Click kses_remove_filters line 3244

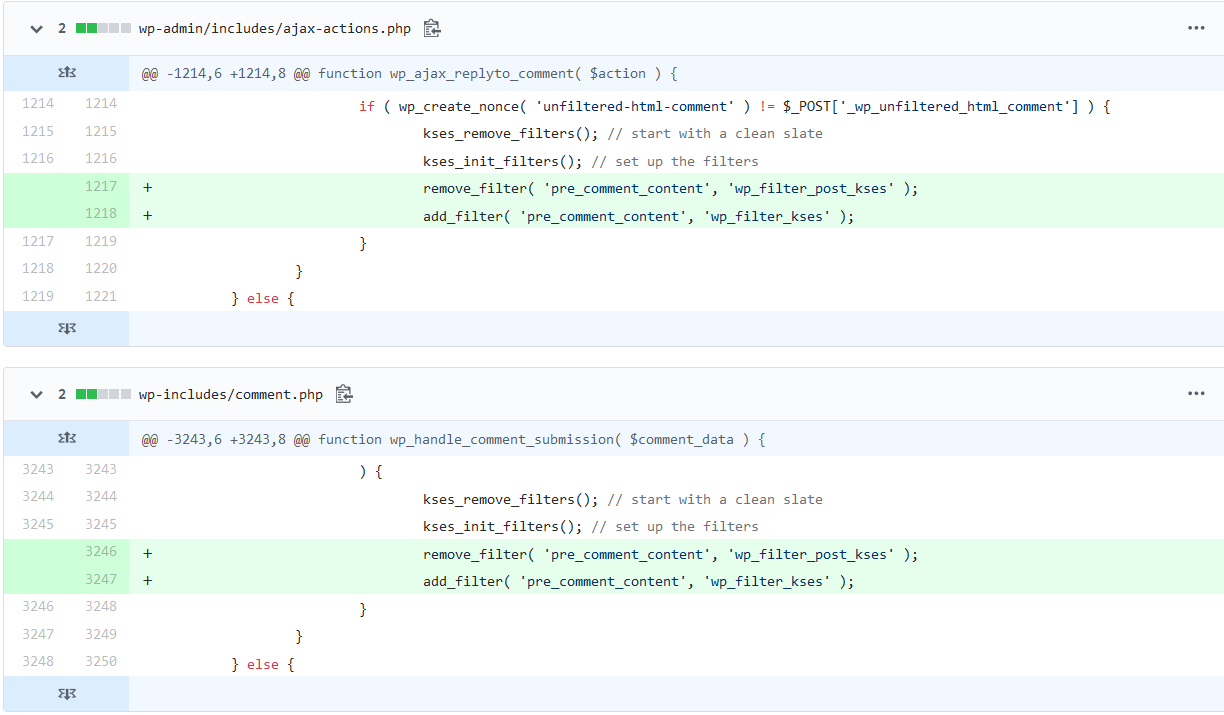pyautogui.click(x=622, y=500)
